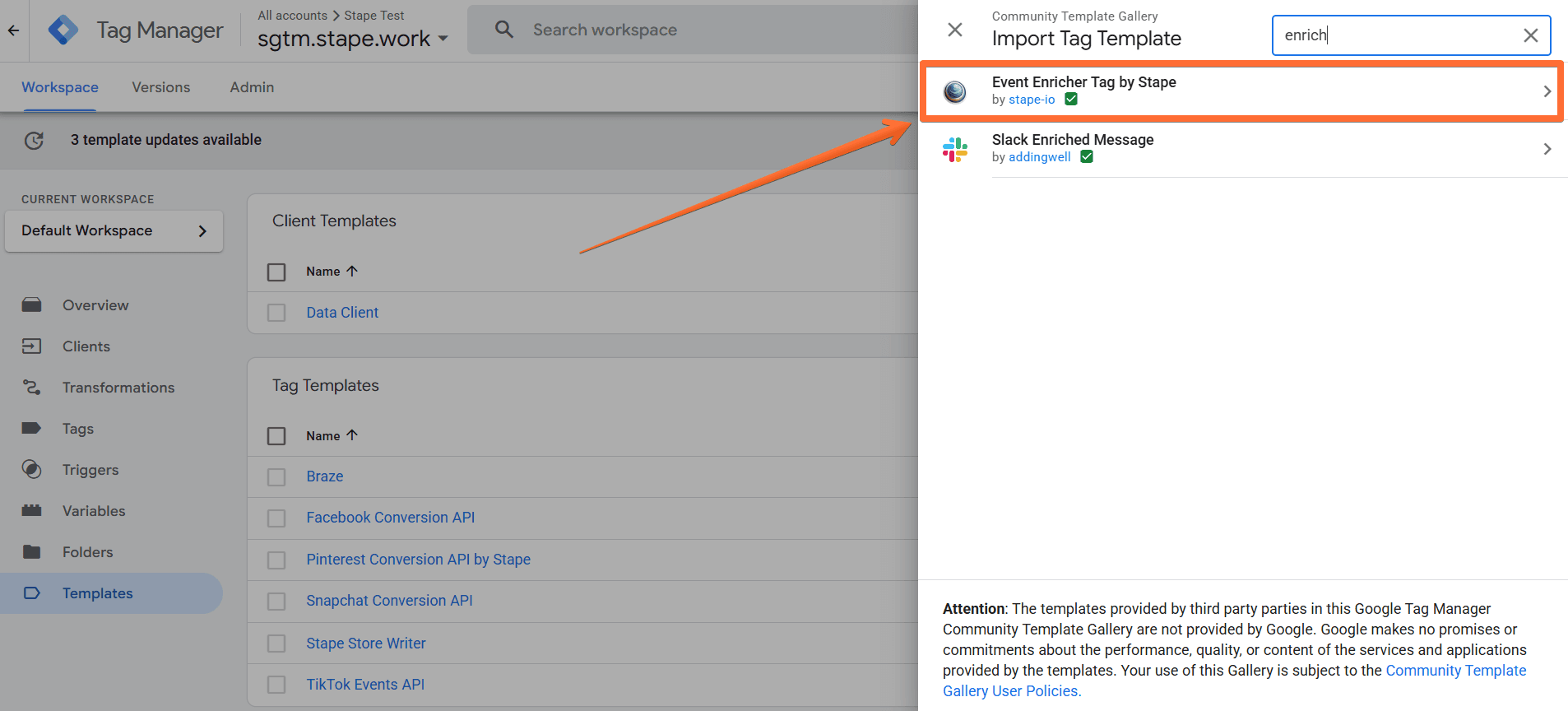Click the Variables sidebar icon
This screenshot has height=711, width=1568.
click(32, 511)
